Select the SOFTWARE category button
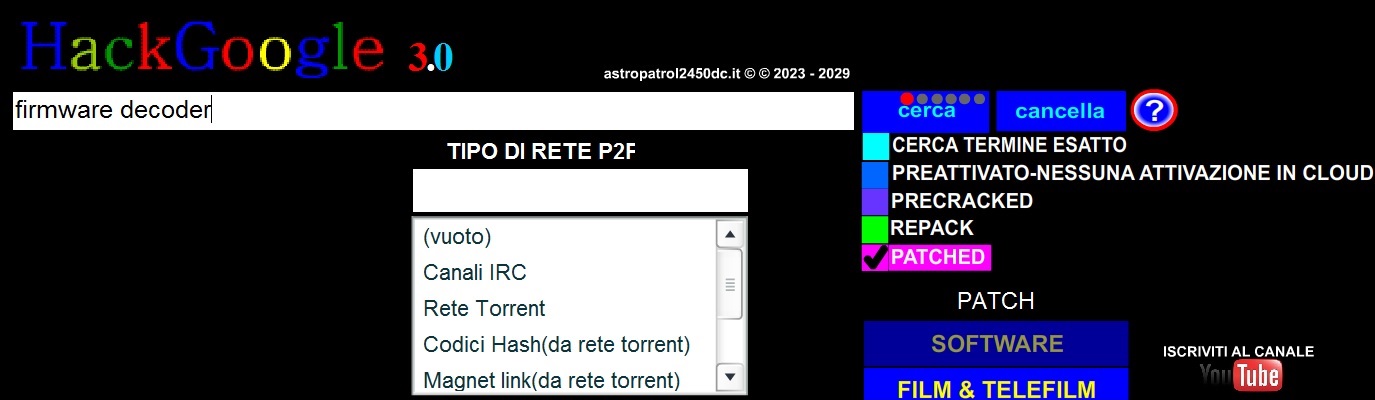This screenshot has height=400, width=1375. 996,344
